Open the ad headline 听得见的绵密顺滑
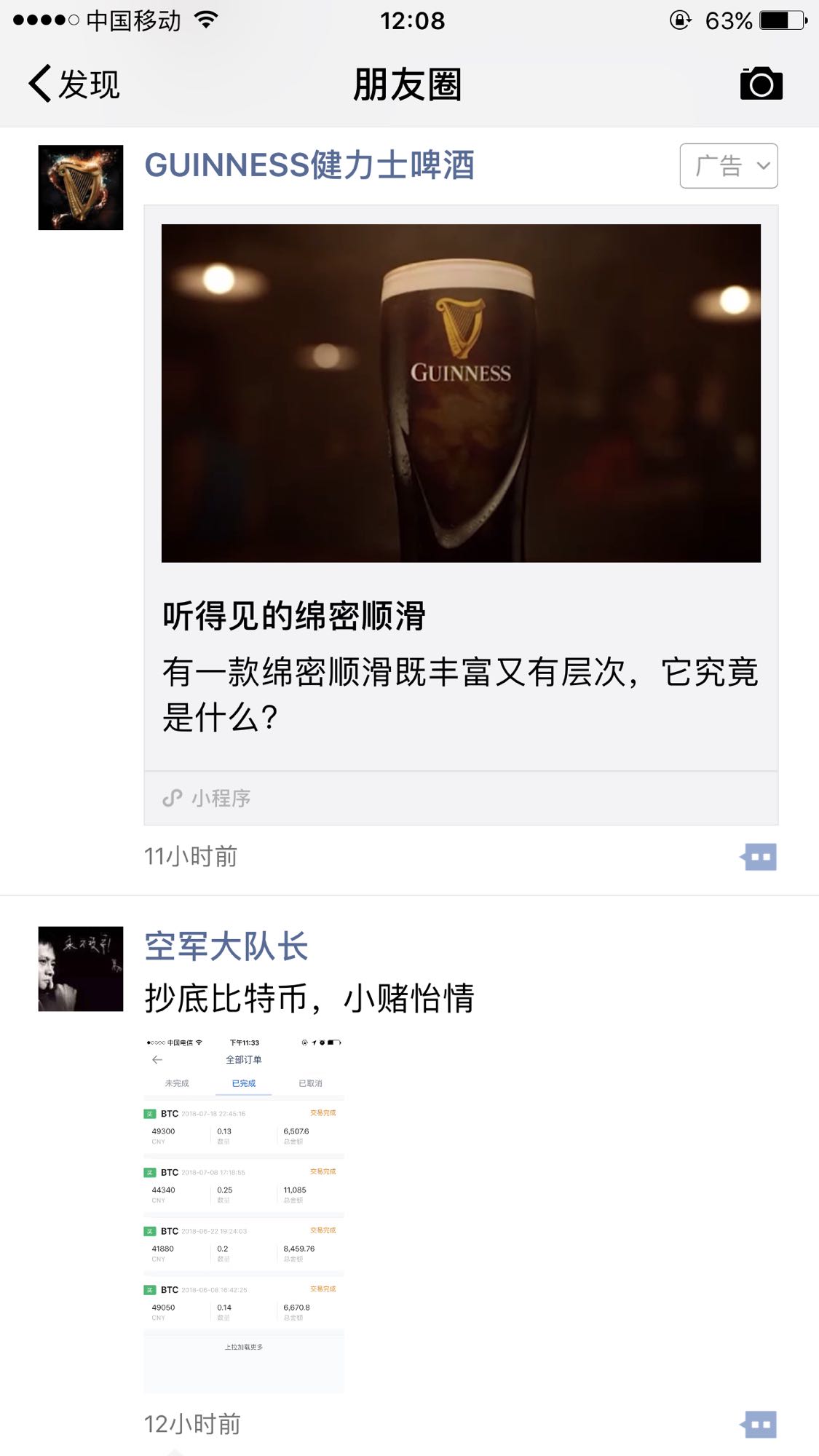This screenshot has height=1456, width=819. [x=294, y=616]
